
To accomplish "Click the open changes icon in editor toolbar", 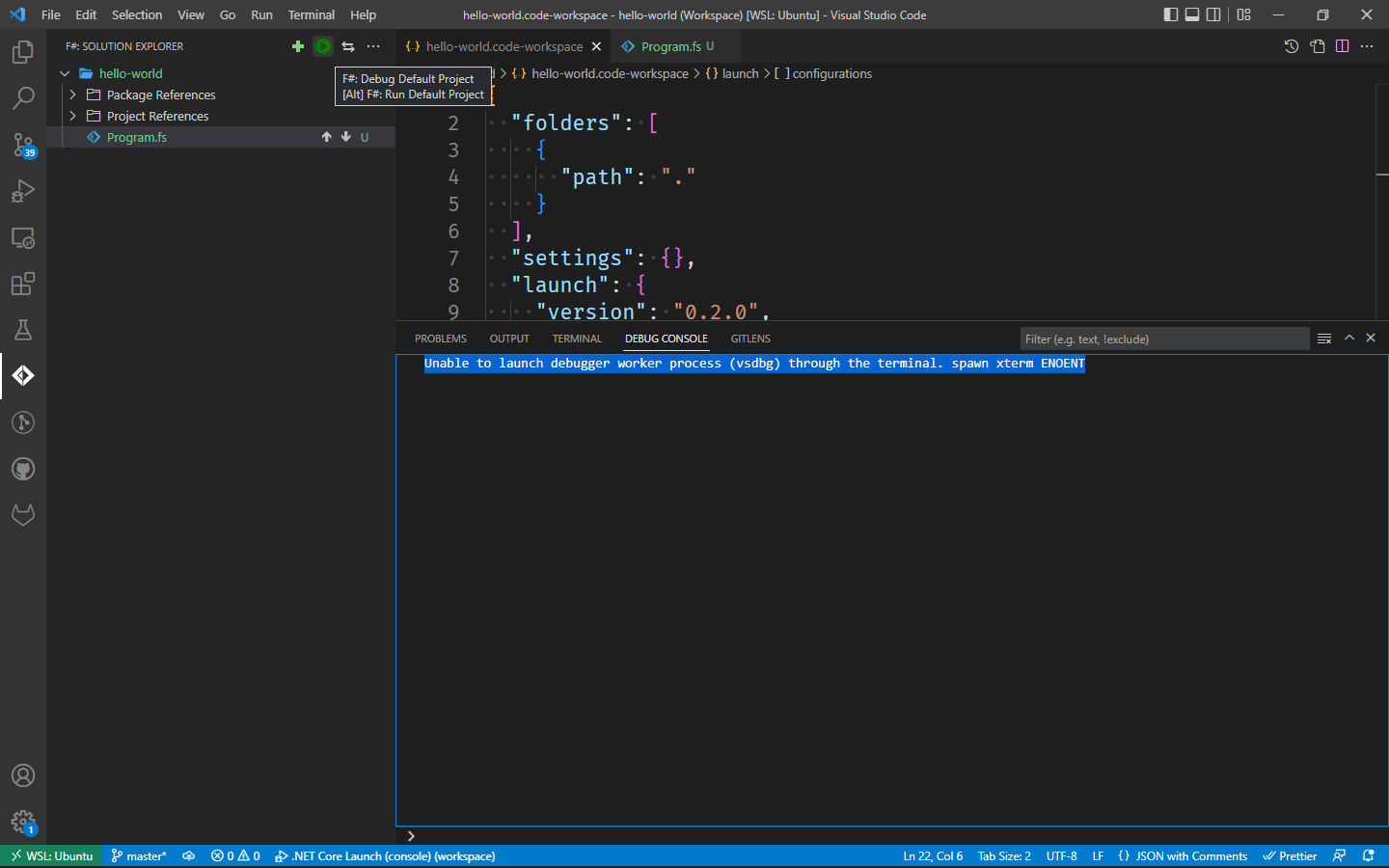I will click(1318, 46).
